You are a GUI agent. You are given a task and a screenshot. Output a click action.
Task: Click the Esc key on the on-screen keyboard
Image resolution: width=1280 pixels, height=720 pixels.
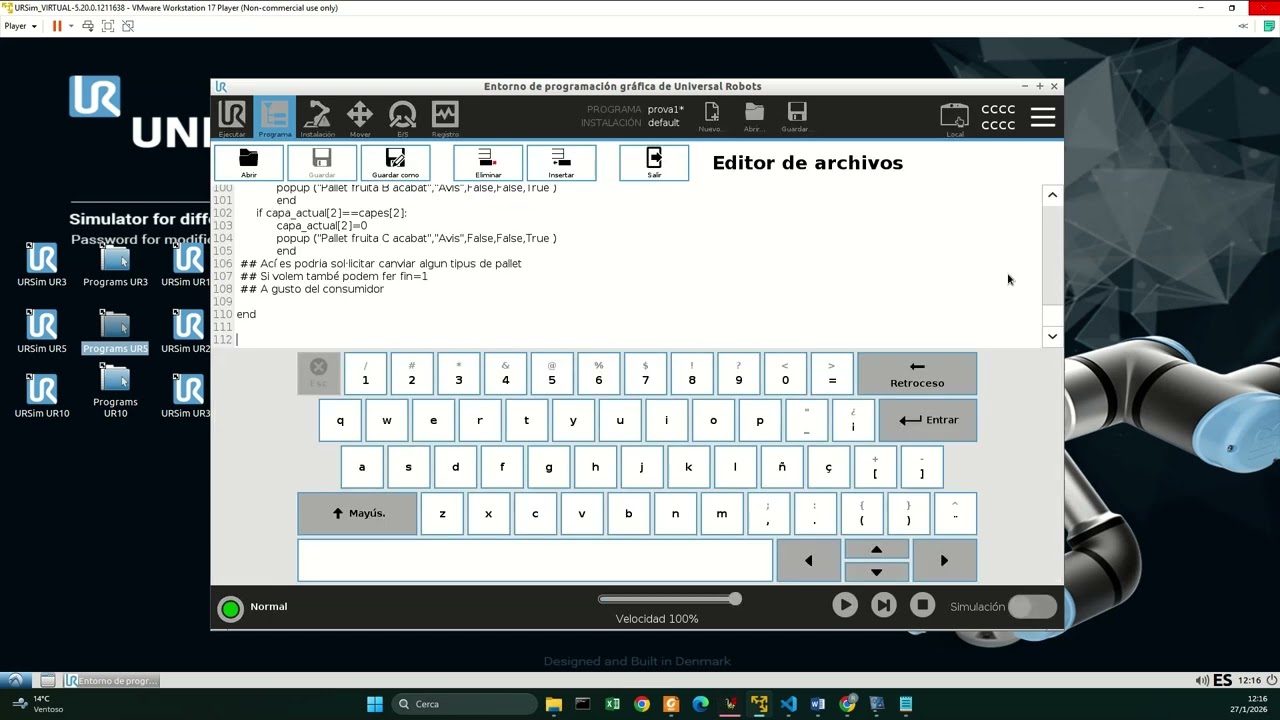click(x=318, y=373)
